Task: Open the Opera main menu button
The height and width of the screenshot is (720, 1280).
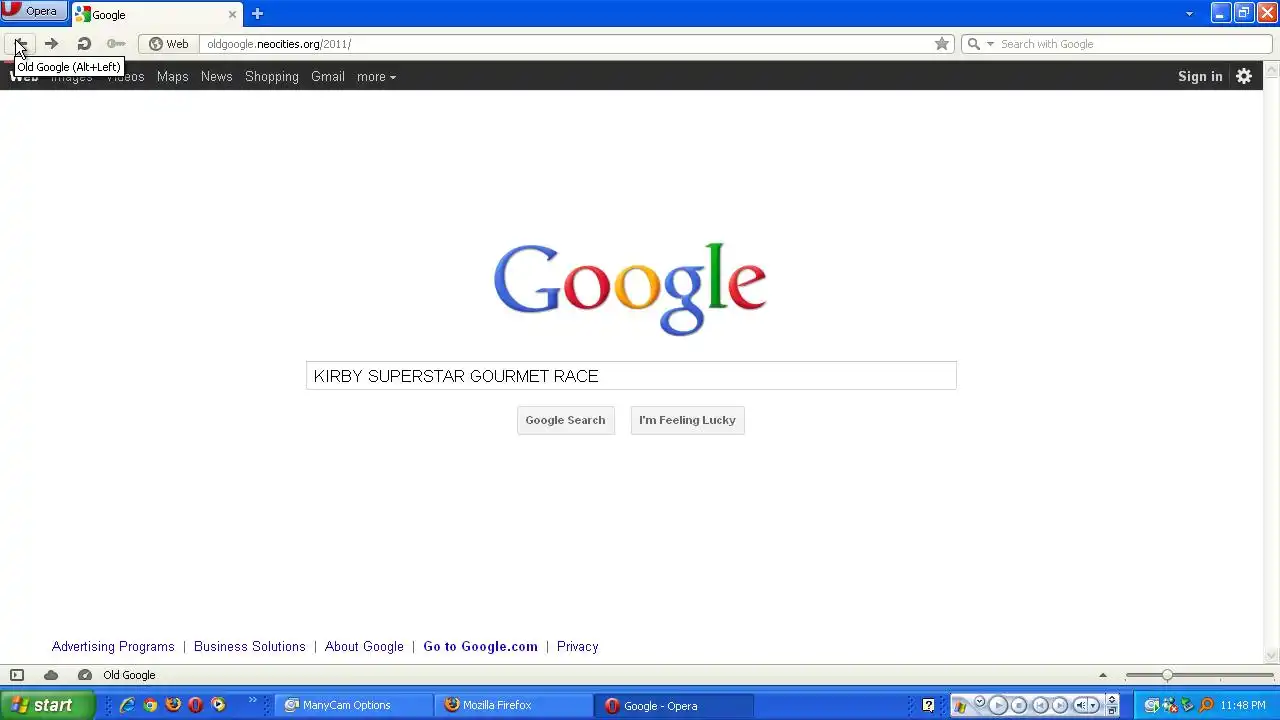Action: [34, 12]
